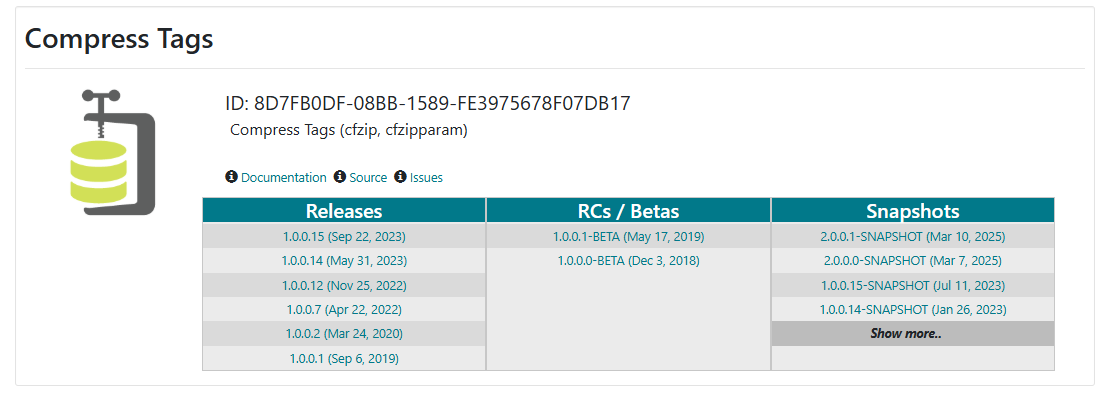
Task: Open the Source link
Action: pyautogui.click(x=368, y=177)
